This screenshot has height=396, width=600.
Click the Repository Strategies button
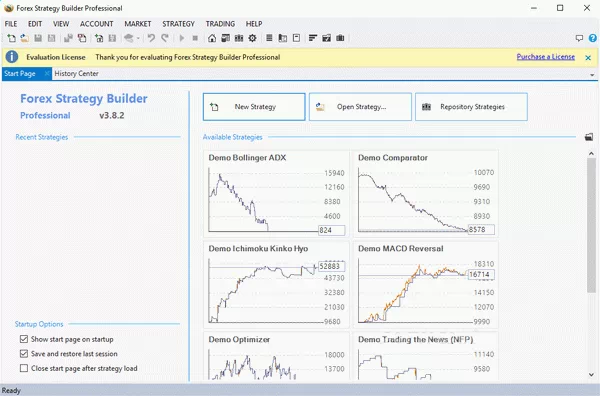[471, 107]
